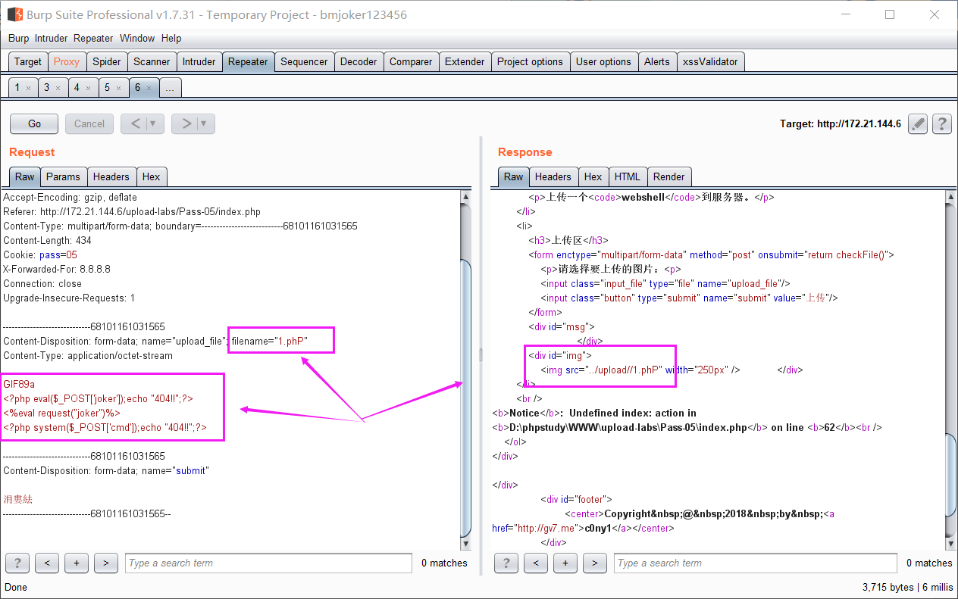Go to previous match in request search
Screen dimensions: 958x599
click(47, 563)
